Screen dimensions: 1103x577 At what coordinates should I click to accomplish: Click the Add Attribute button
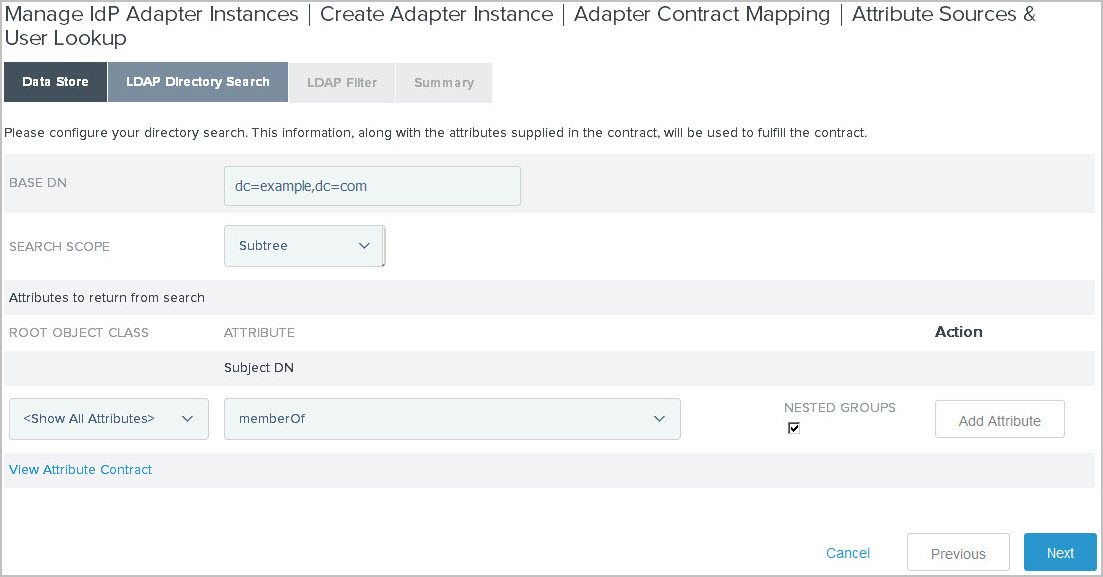(999, 418)
